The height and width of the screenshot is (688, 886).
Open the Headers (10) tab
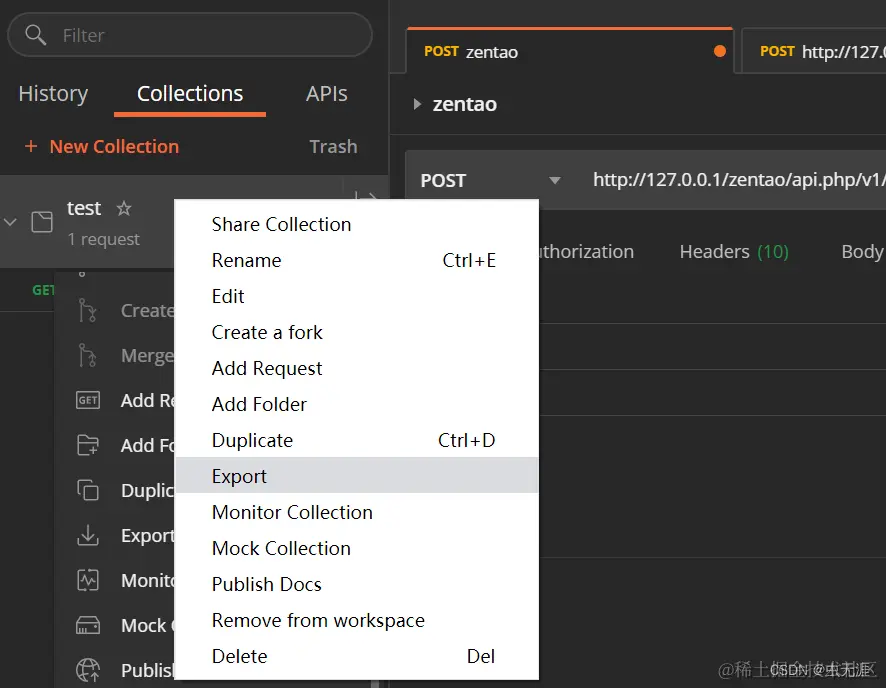pos(734,251)
